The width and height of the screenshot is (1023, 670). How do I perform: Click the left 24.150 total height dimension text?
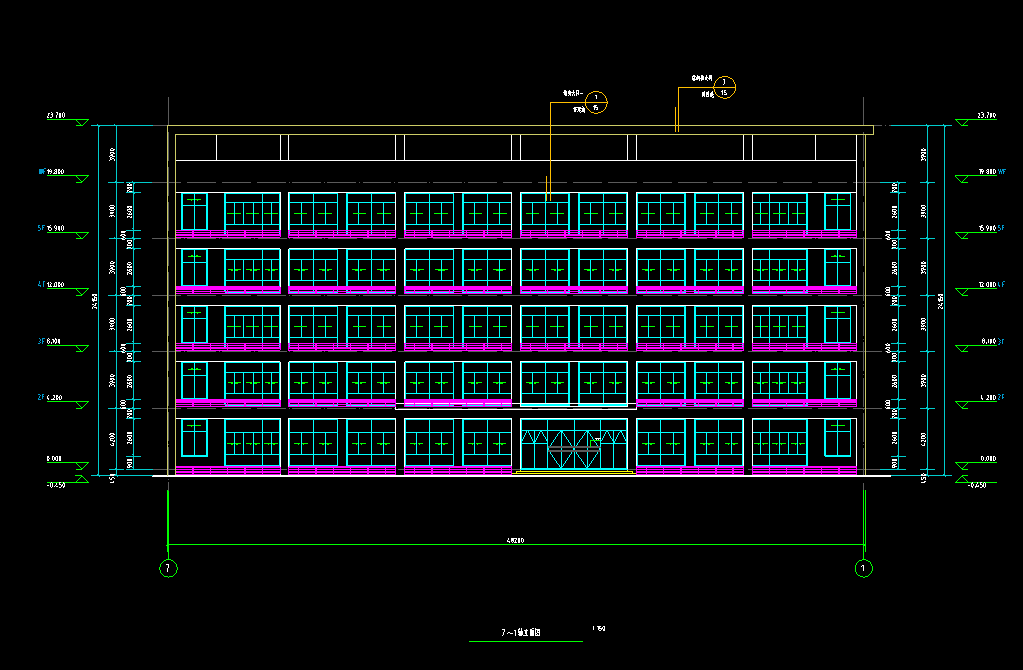click(96, 298)
